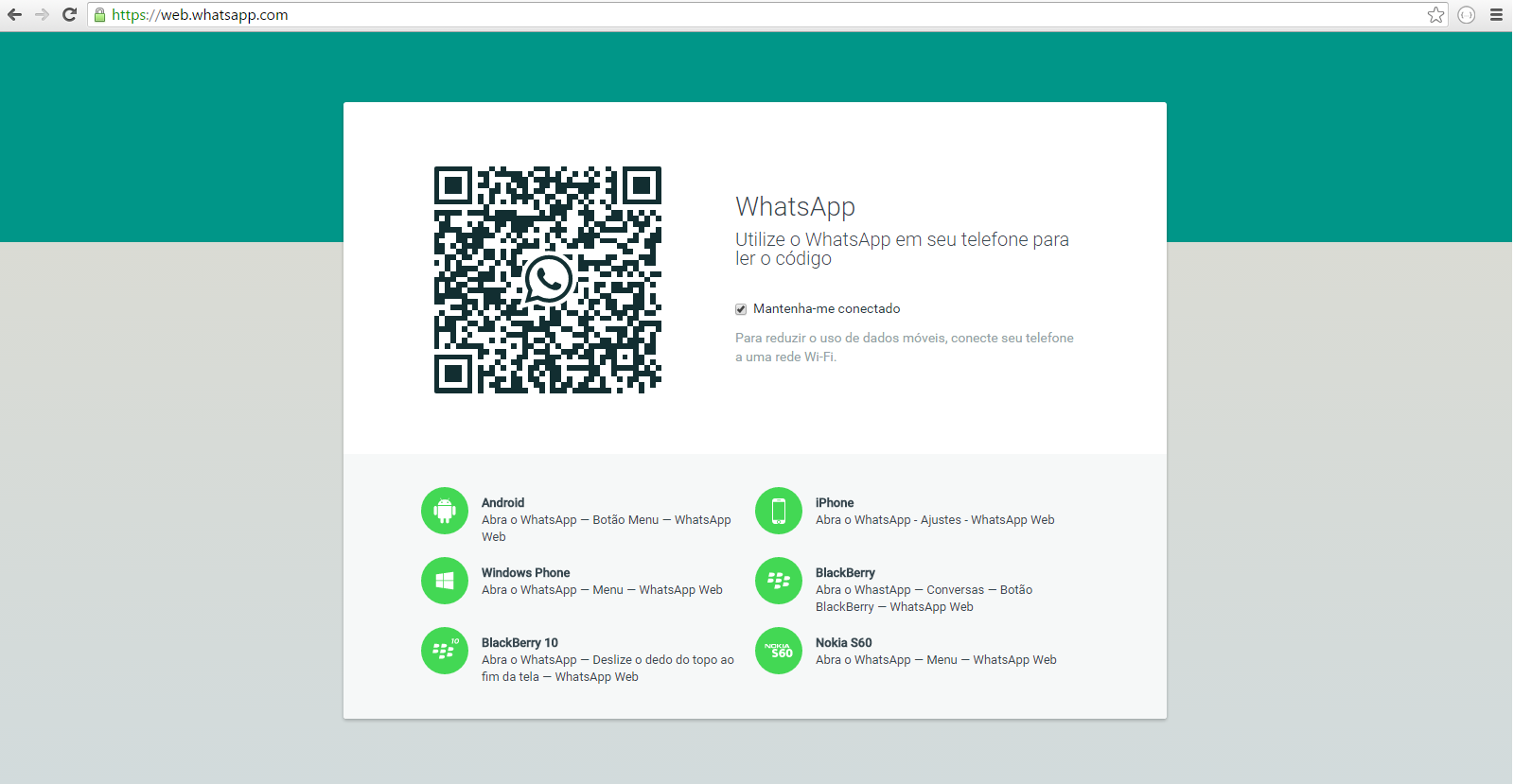Screen dimensions: 1514x784
Task: Click the WhatsApp logo inside the QR code
Action: pos(548,279)
